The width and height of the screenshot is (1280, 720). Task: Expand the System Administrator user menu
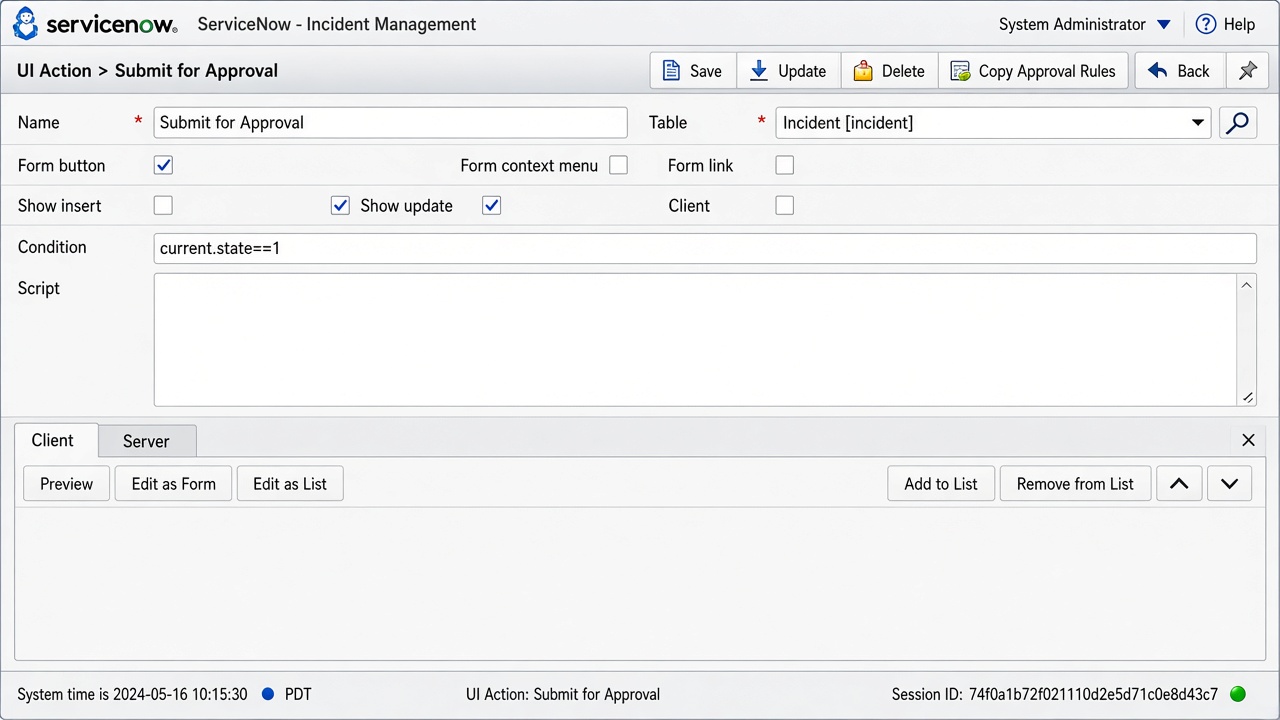tap(1084, 24)
